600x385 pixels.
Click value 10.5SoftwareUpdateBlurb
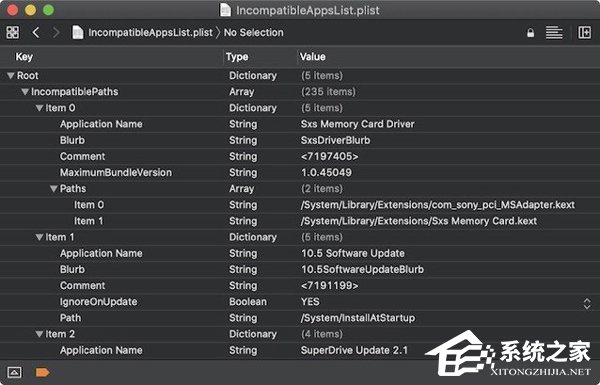(x=363, y=269)
